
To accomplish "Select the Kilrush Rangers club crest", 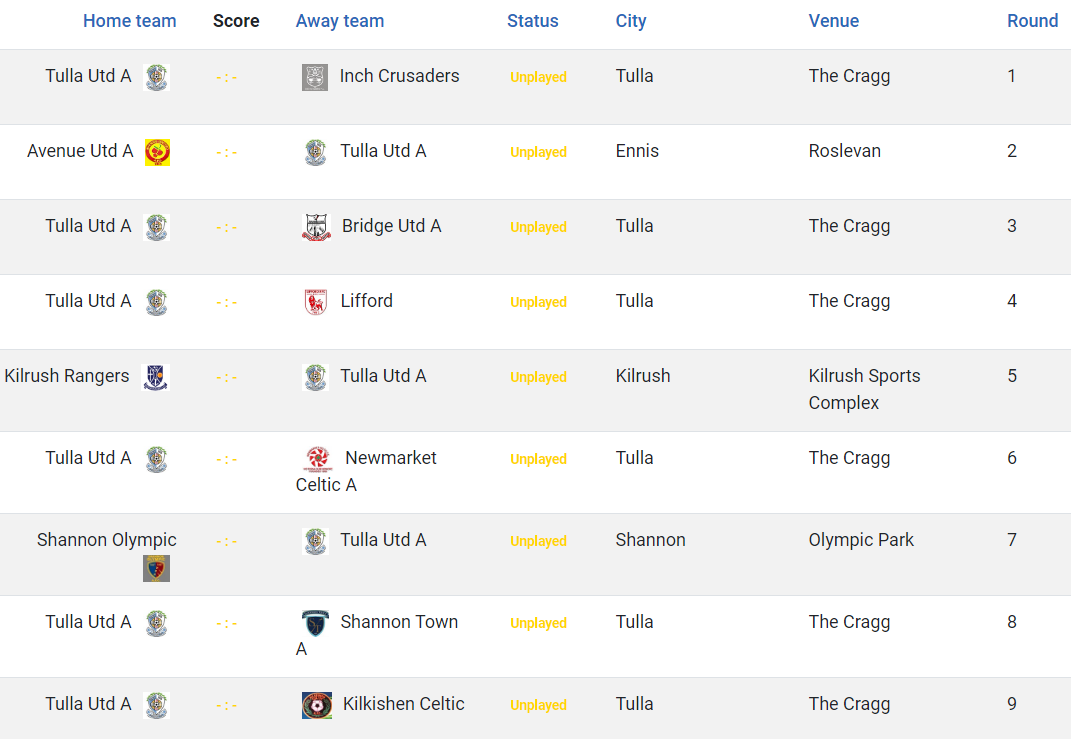I will (155, 377).
